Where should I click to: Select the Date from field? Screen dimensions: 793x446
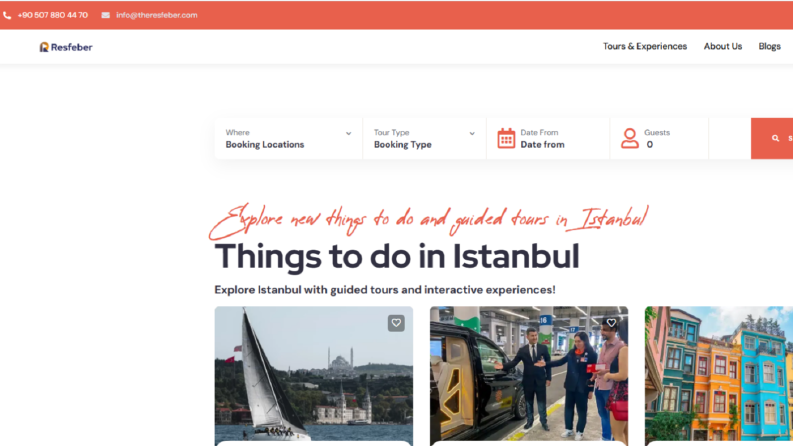pyautogui.click(x=542, y=145)
